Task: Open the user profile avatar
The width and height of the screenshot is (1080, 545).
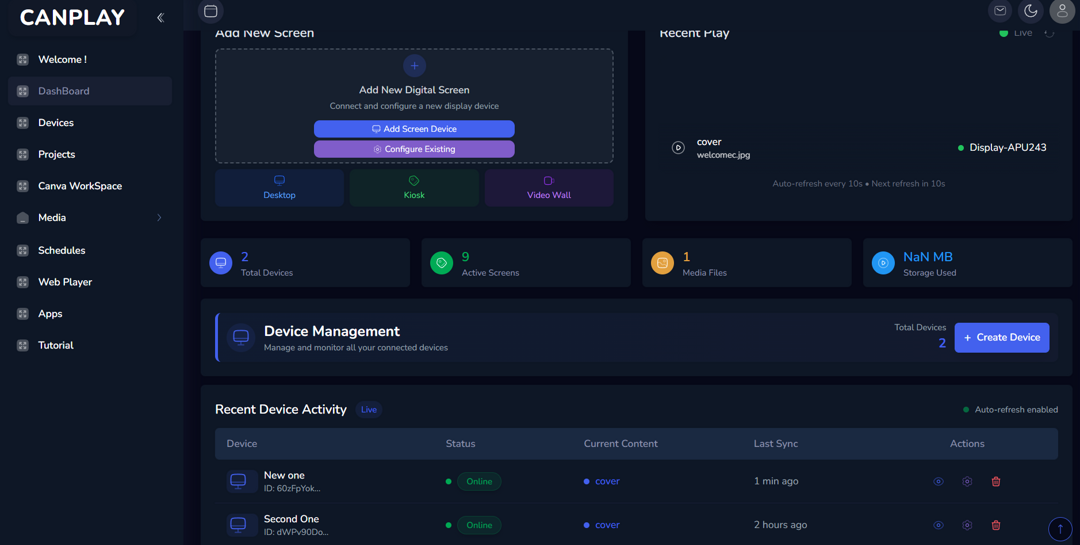Action: (x=1061, y=11)
